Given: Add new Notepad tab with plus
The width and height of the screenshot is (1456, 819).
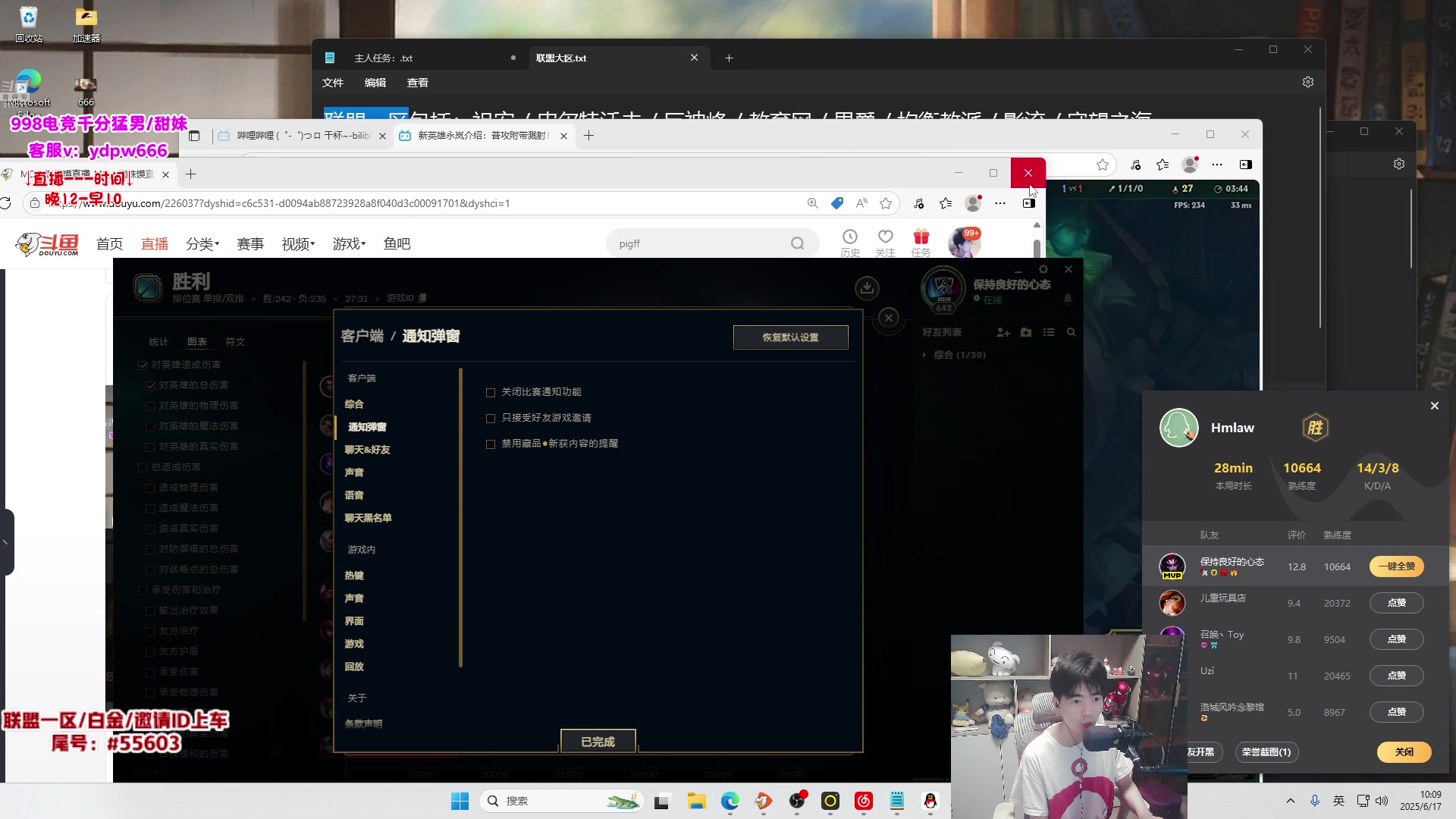Looking at the screenshot, I should tap(729, 58).
